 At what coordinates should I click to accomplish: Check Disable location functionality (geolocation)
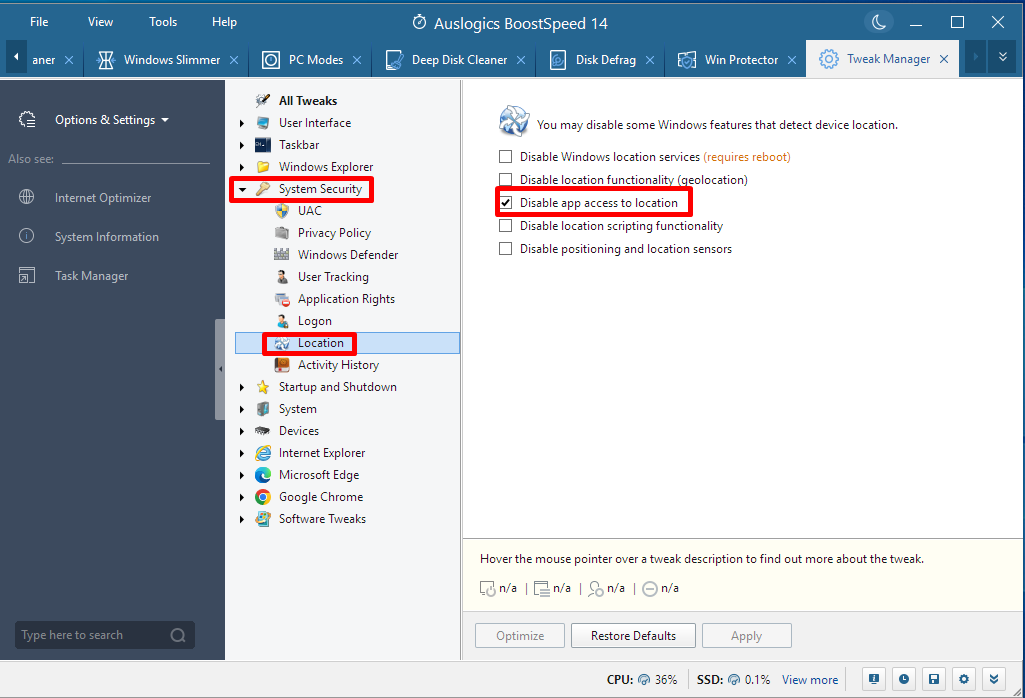click(x=505, y=179)
